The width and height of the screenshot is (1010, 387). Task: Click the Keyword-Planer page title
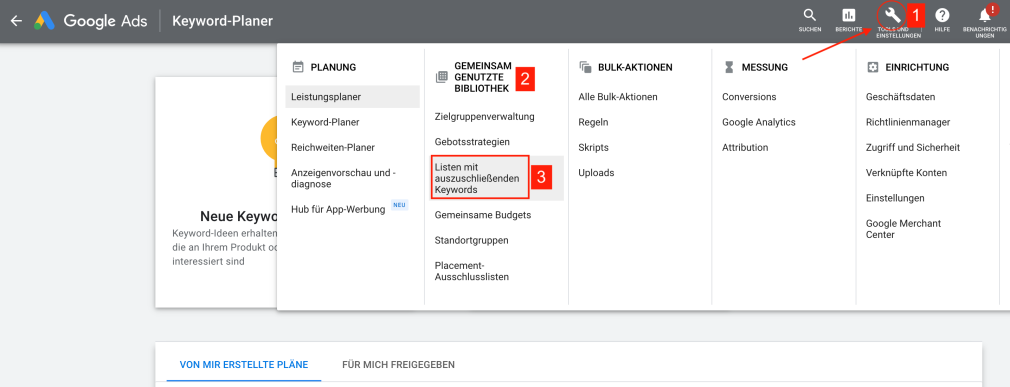click(x=223, y=21)
